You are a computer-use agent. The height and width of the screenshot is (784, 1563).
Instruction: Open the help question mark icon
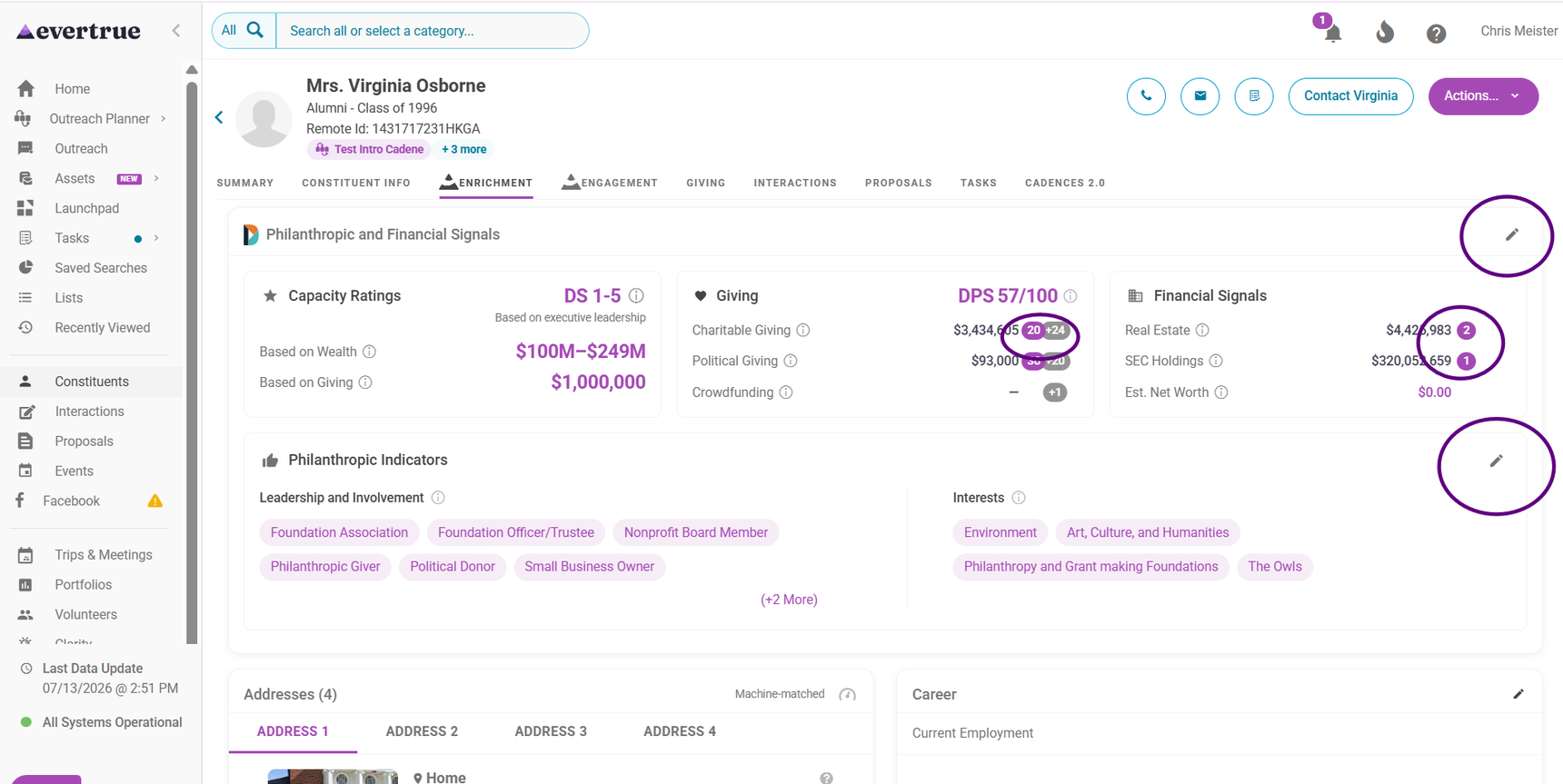pyautogui.click(x=1436, y=34)
